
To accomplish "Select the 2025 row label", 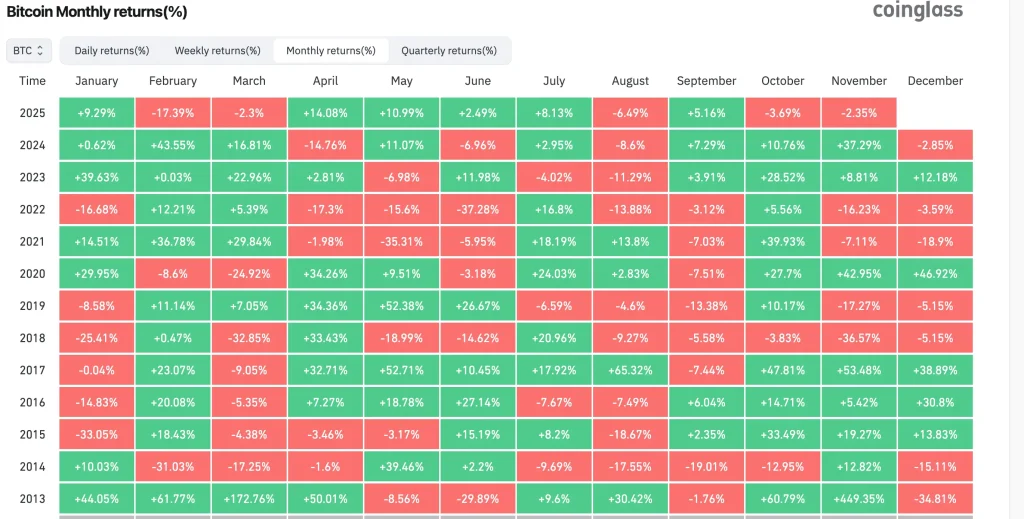I will pos(32,113).
